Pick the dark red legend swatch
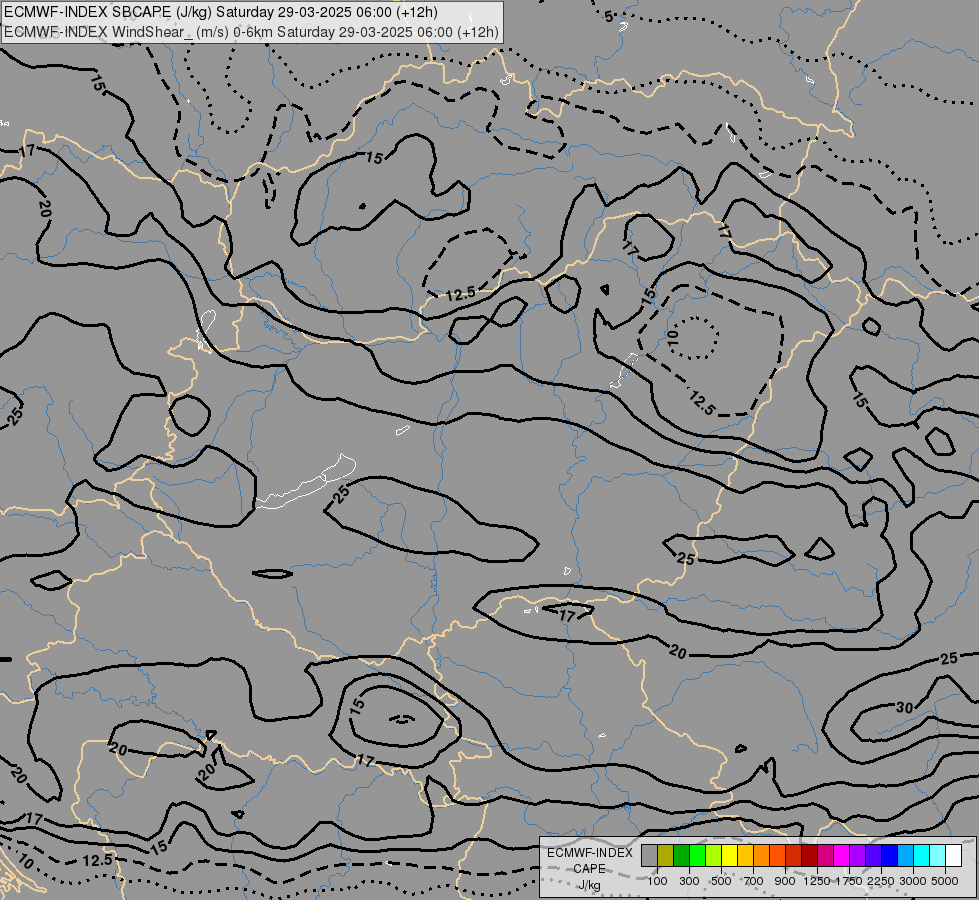979x900 pixels. pos(809,856)
